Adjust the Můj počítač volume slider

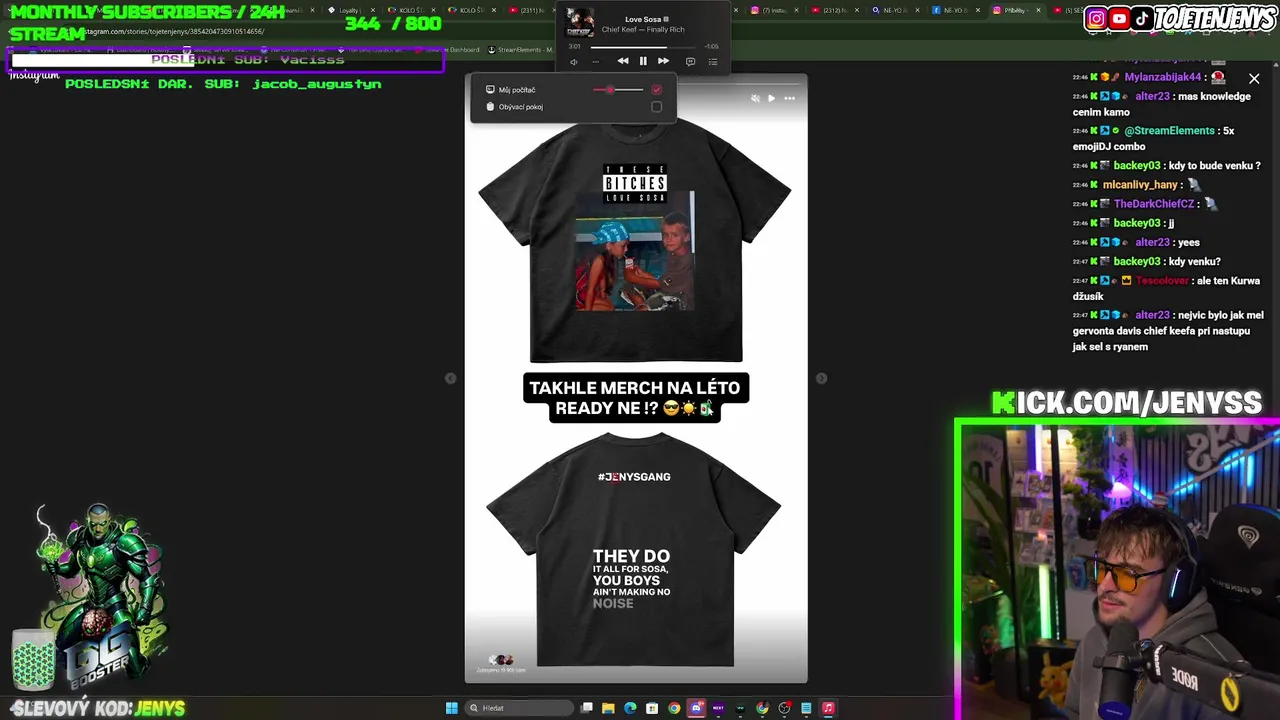(x=617, y=90)
